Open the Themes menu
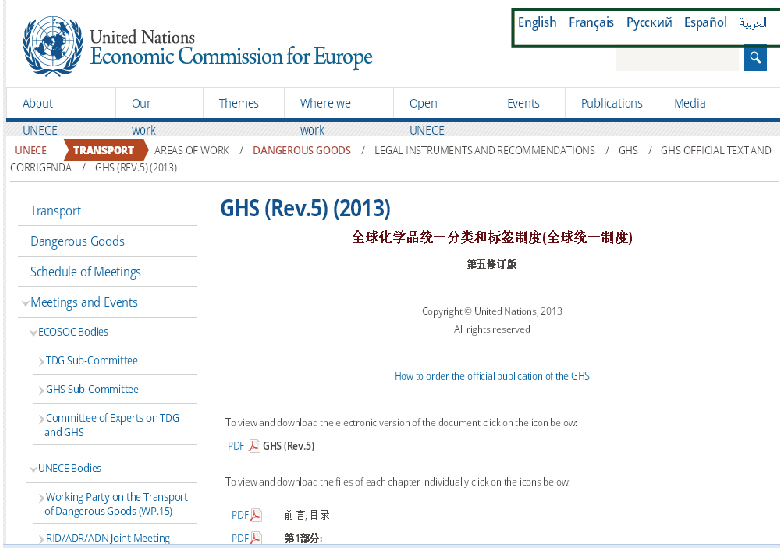This screenshot has height=552, width=780. (x=238, y=104)
